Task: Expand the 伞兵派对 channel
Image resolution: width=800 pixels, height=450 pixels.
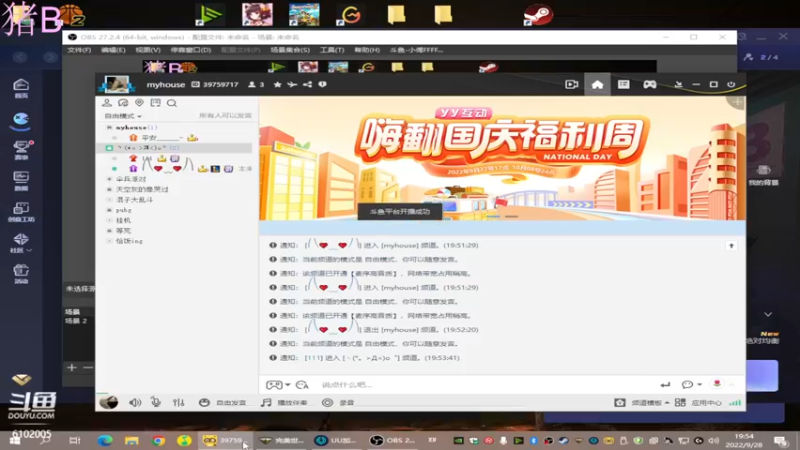Action: pyautogui.click(x=109, y=179)
